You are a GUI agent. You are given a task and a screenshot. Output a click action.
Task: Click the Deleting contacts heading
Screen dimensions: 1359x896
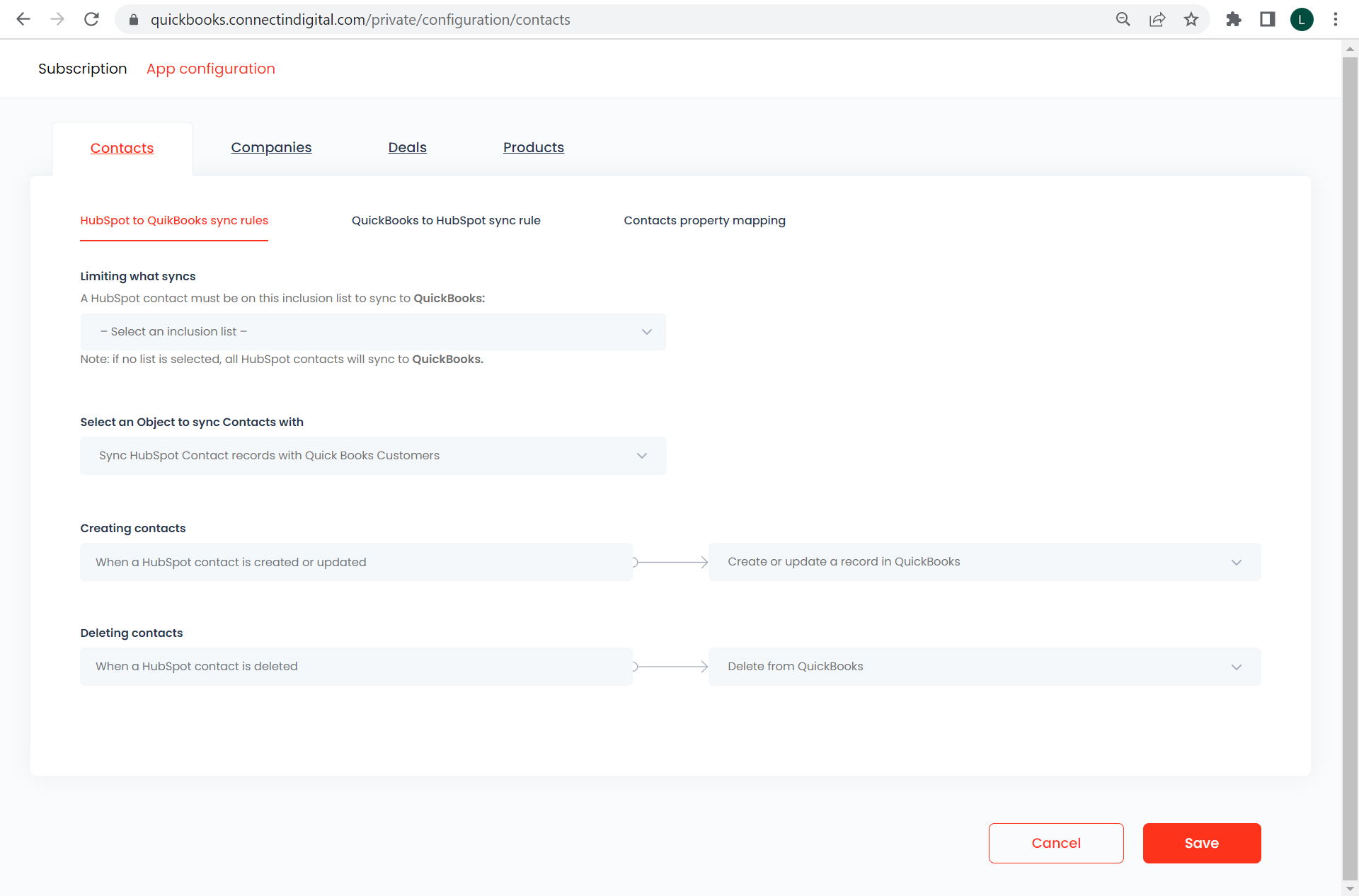pyautogui.click(x=132, y=633)
